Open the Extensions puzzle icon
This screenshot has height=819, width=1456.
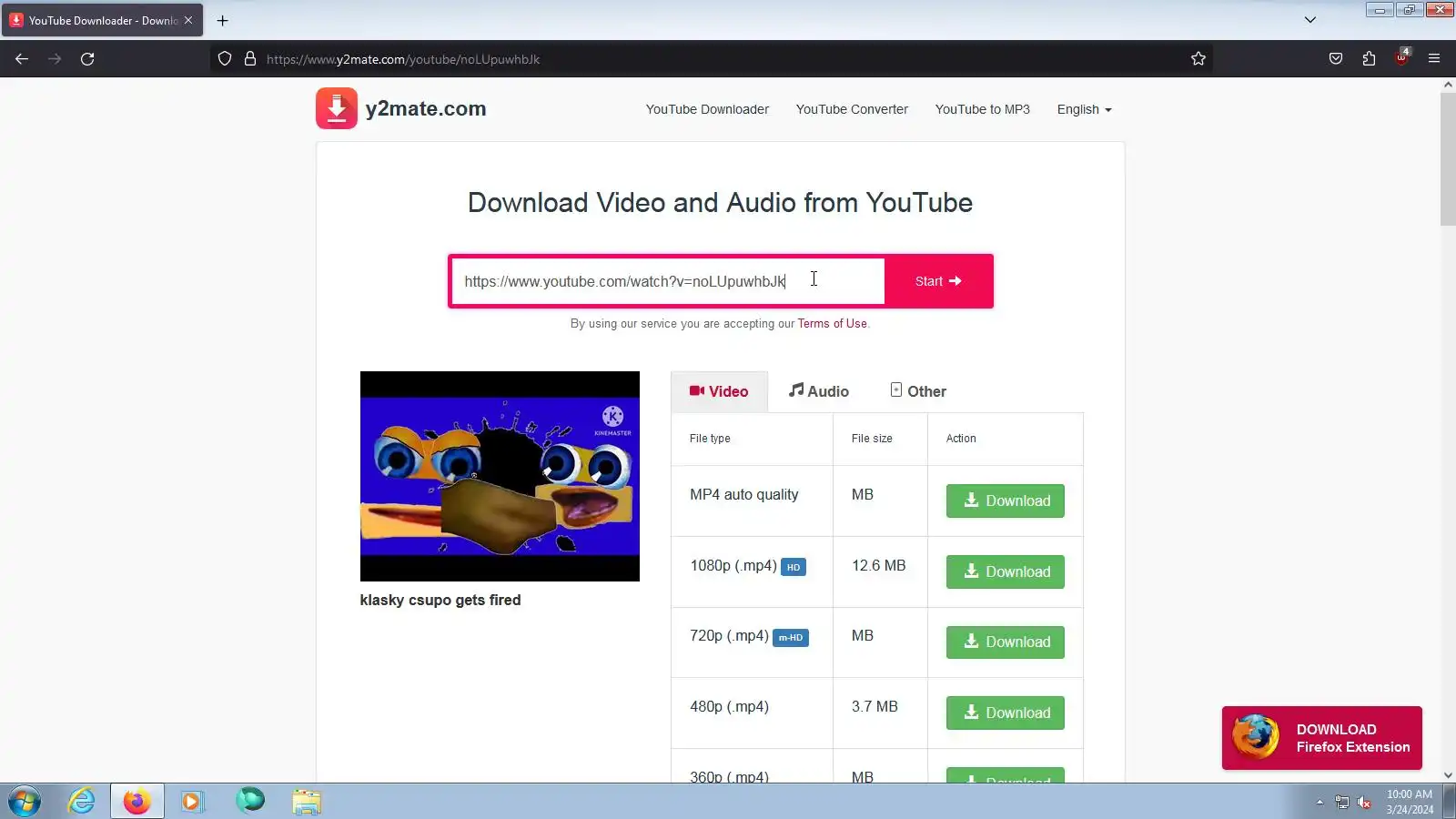[1369, 59]
